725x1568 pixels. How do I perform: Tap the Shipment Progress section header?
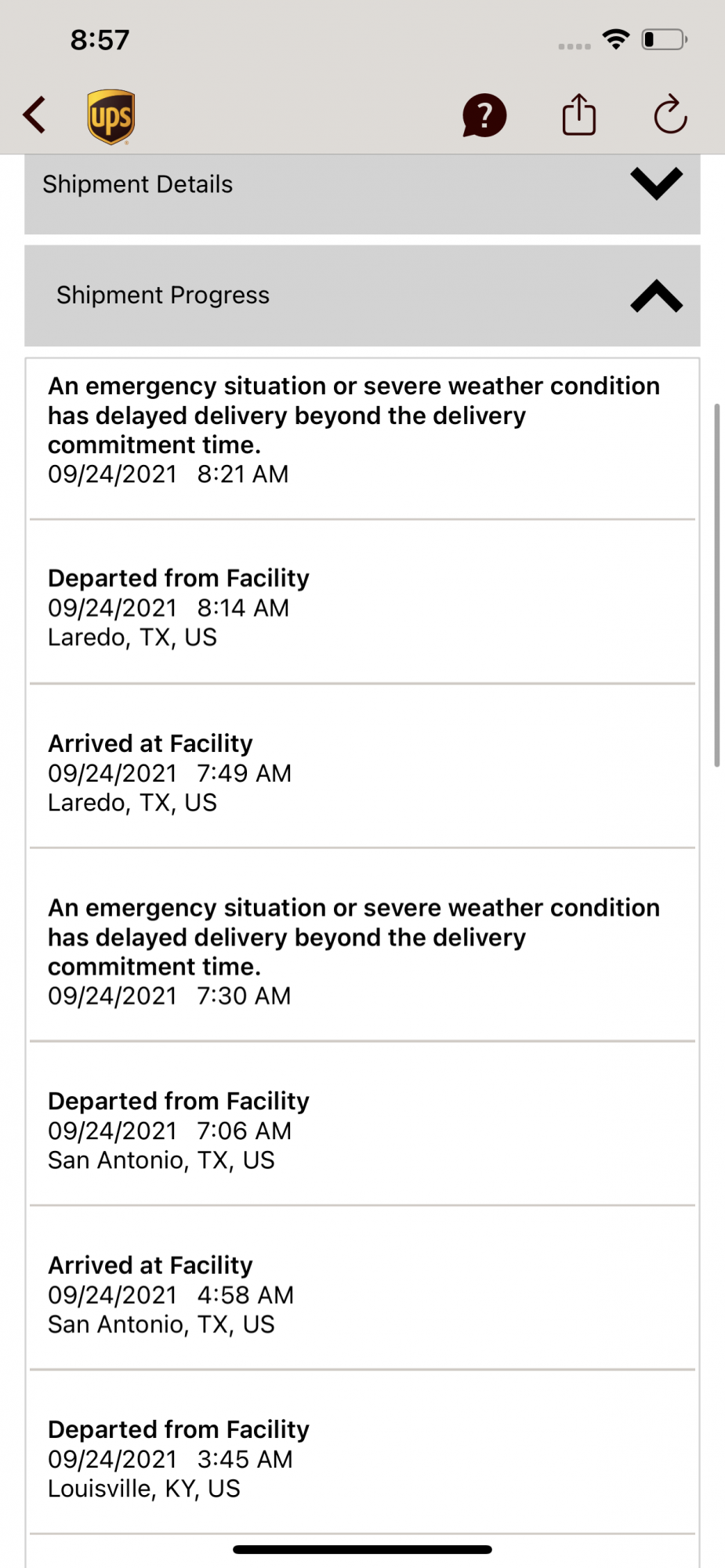point(362,296)
